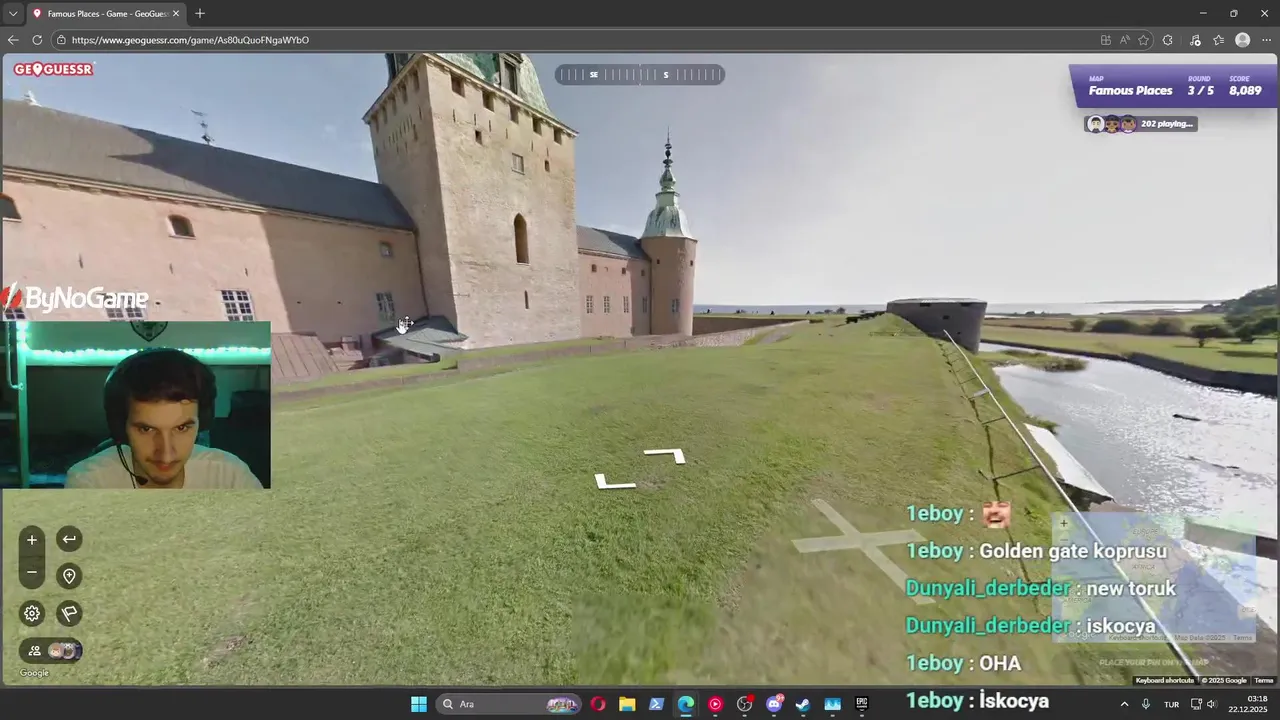The width and height of the screenshot is (1280, 720).
Task: Open the Photos app in taskbar
Action: coord(832,704)
